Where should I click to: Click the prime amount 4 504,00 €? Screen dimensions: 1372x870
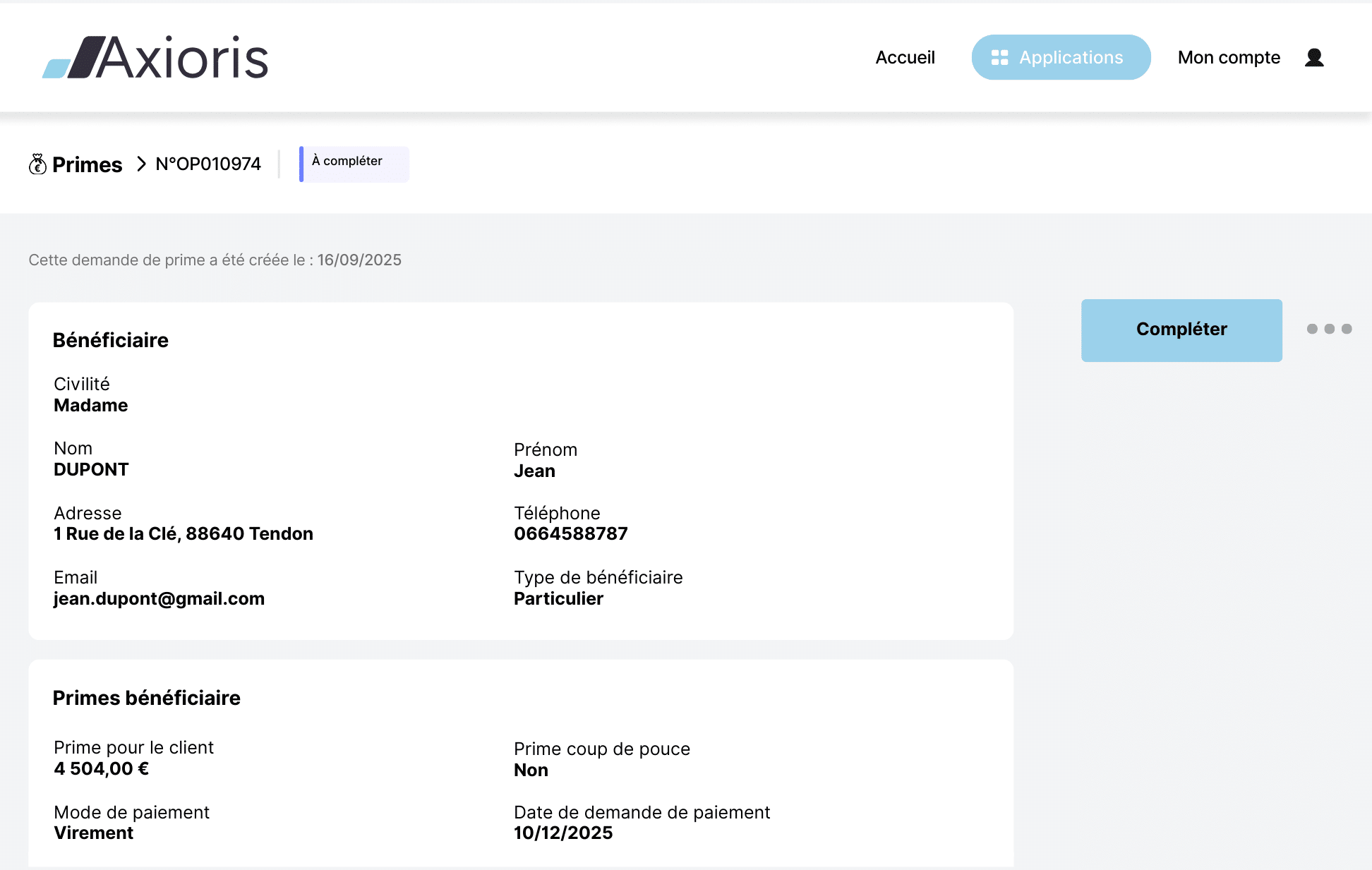click(101, 768)
